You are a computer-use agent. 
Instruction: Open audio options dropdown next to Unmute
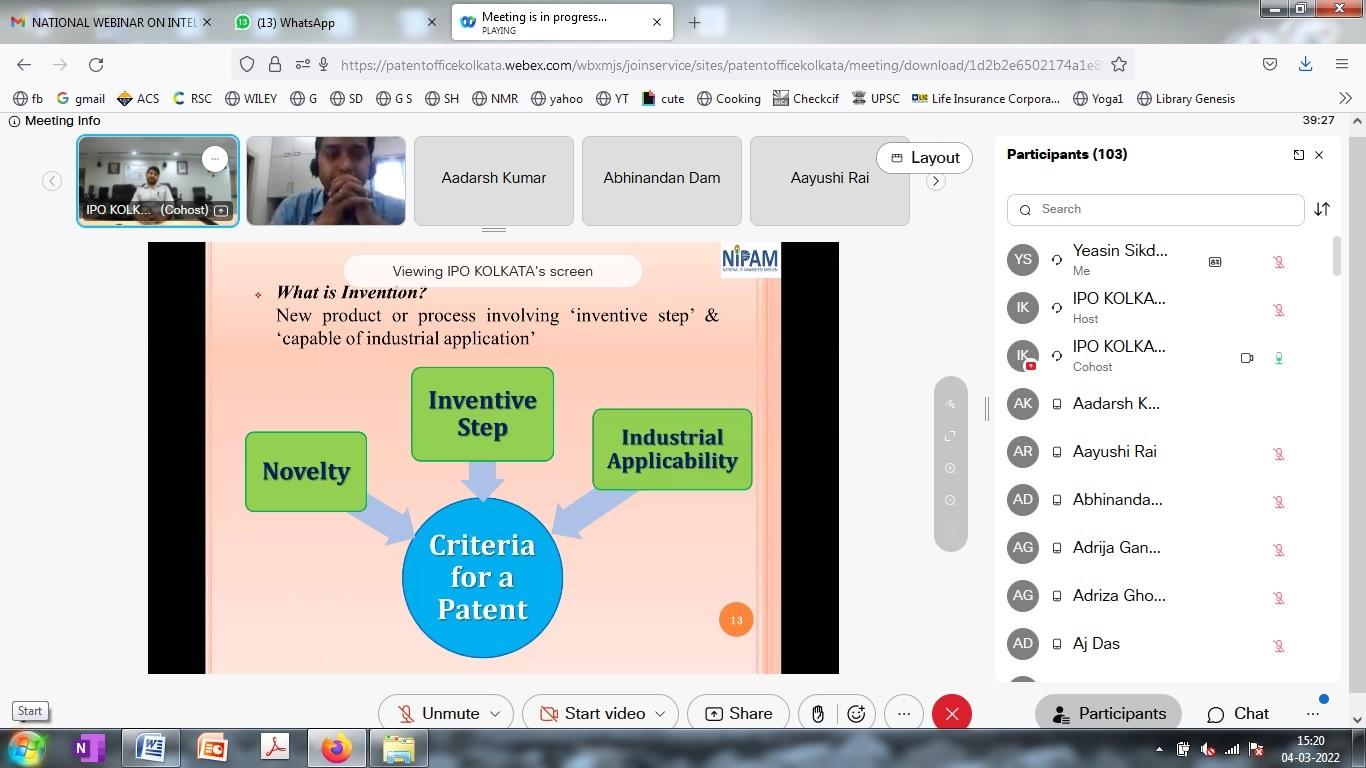(x=494, y=713)
